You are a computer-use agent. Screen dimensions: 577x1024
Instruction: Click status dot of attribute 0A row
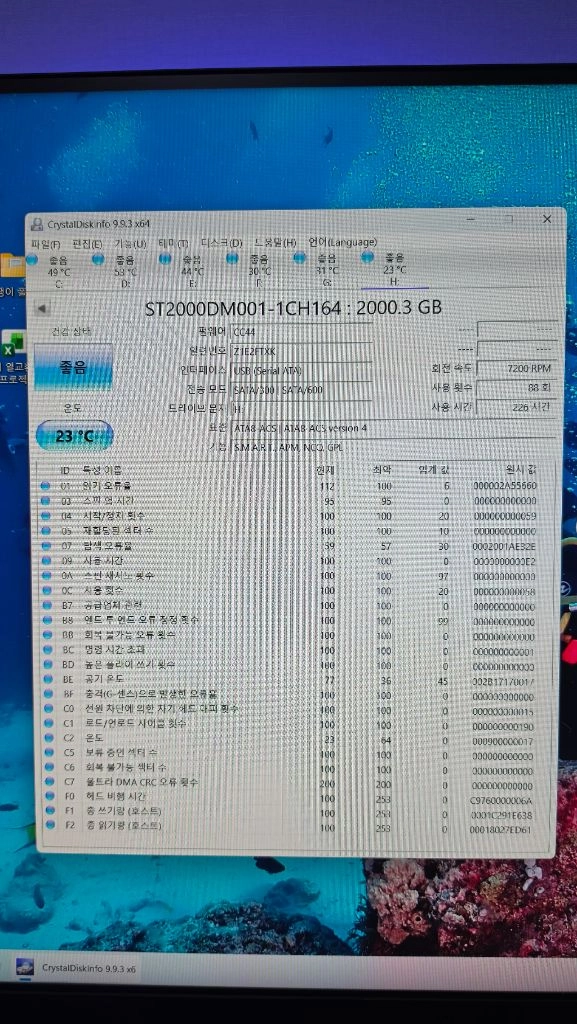point(45,576)
